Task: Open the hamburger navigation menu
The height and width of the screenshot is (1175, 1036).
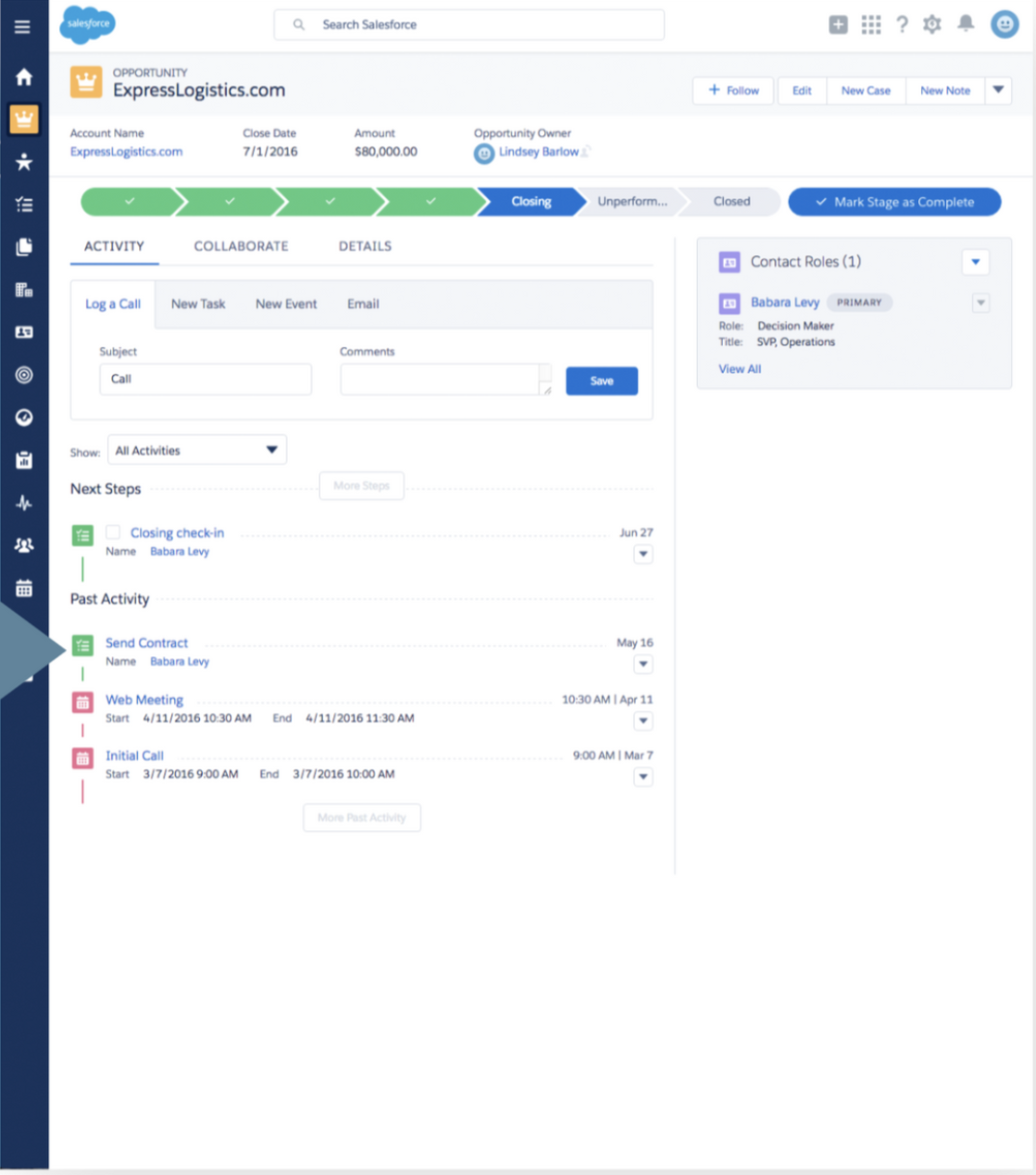Action: pos(22,26)
